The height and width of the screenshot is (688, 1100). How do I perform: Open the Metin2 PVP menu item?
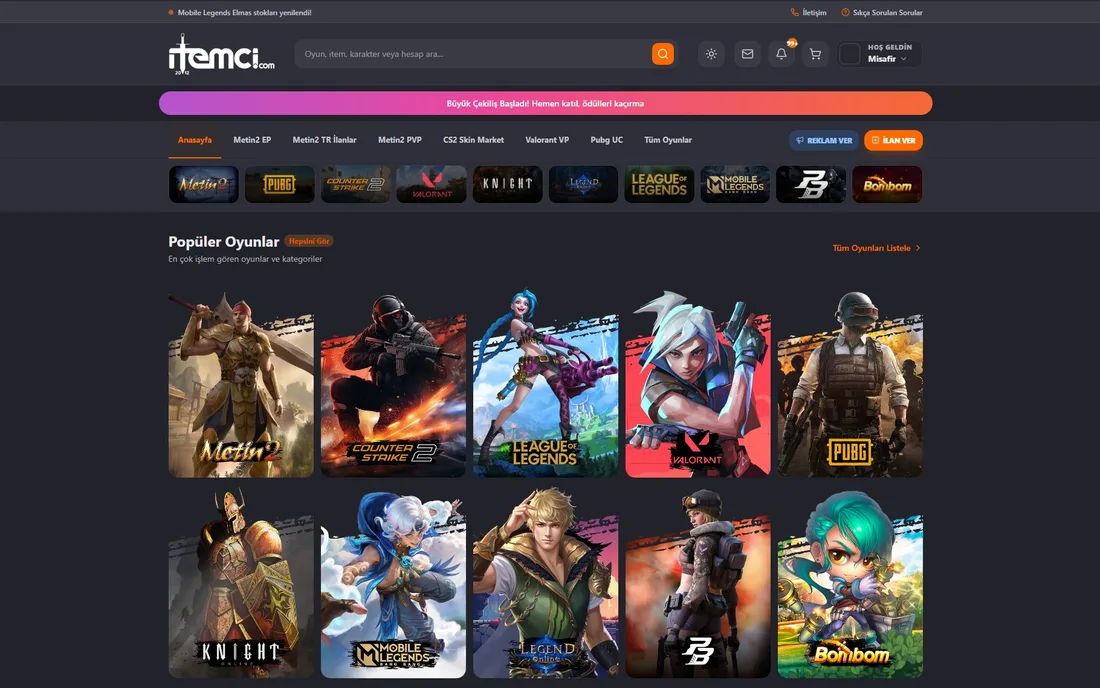point(400,140)
